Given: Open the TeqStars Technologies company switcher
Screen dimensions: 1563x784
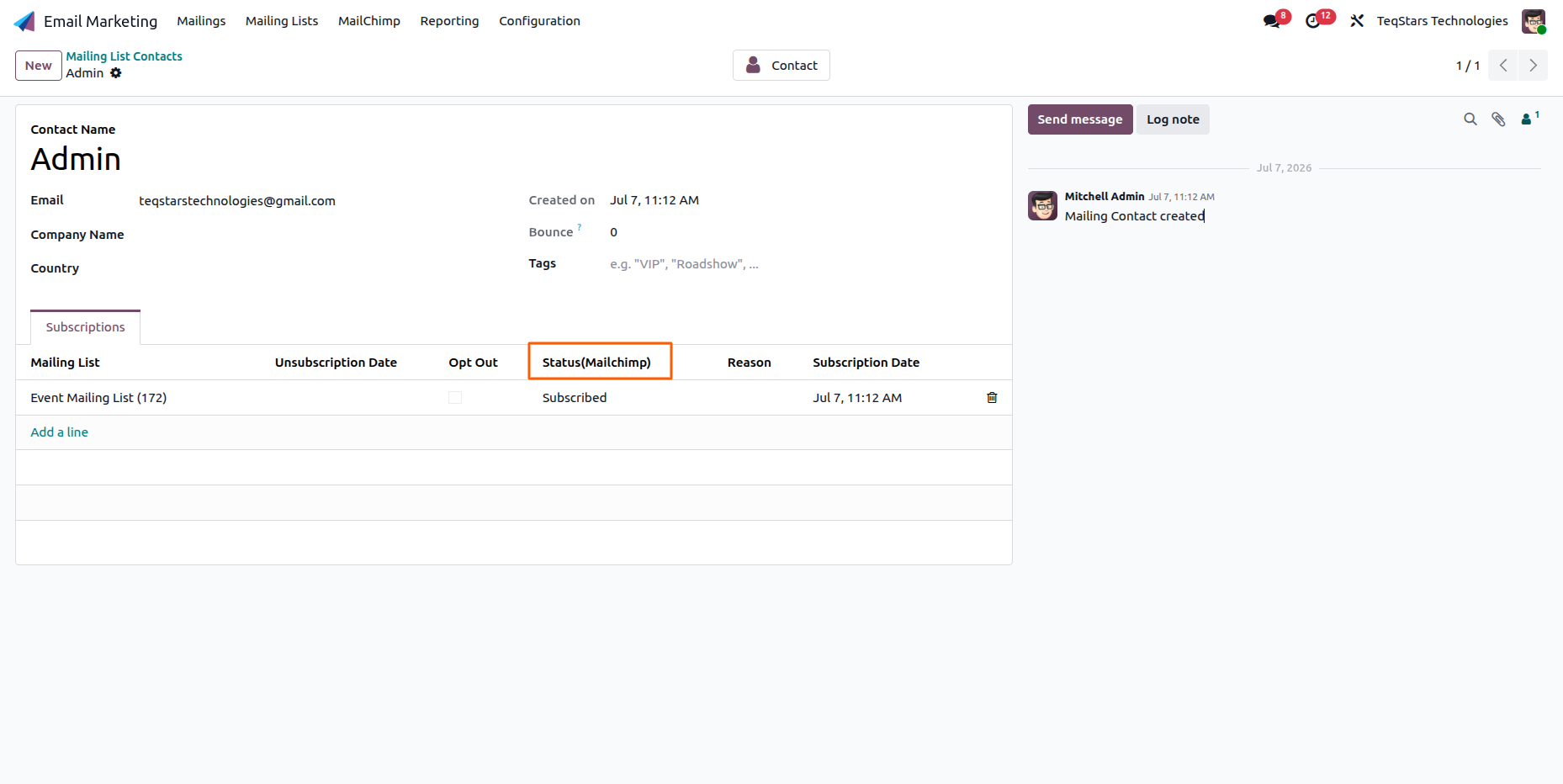Looking at the screenshot, I should click(1442, 21).
